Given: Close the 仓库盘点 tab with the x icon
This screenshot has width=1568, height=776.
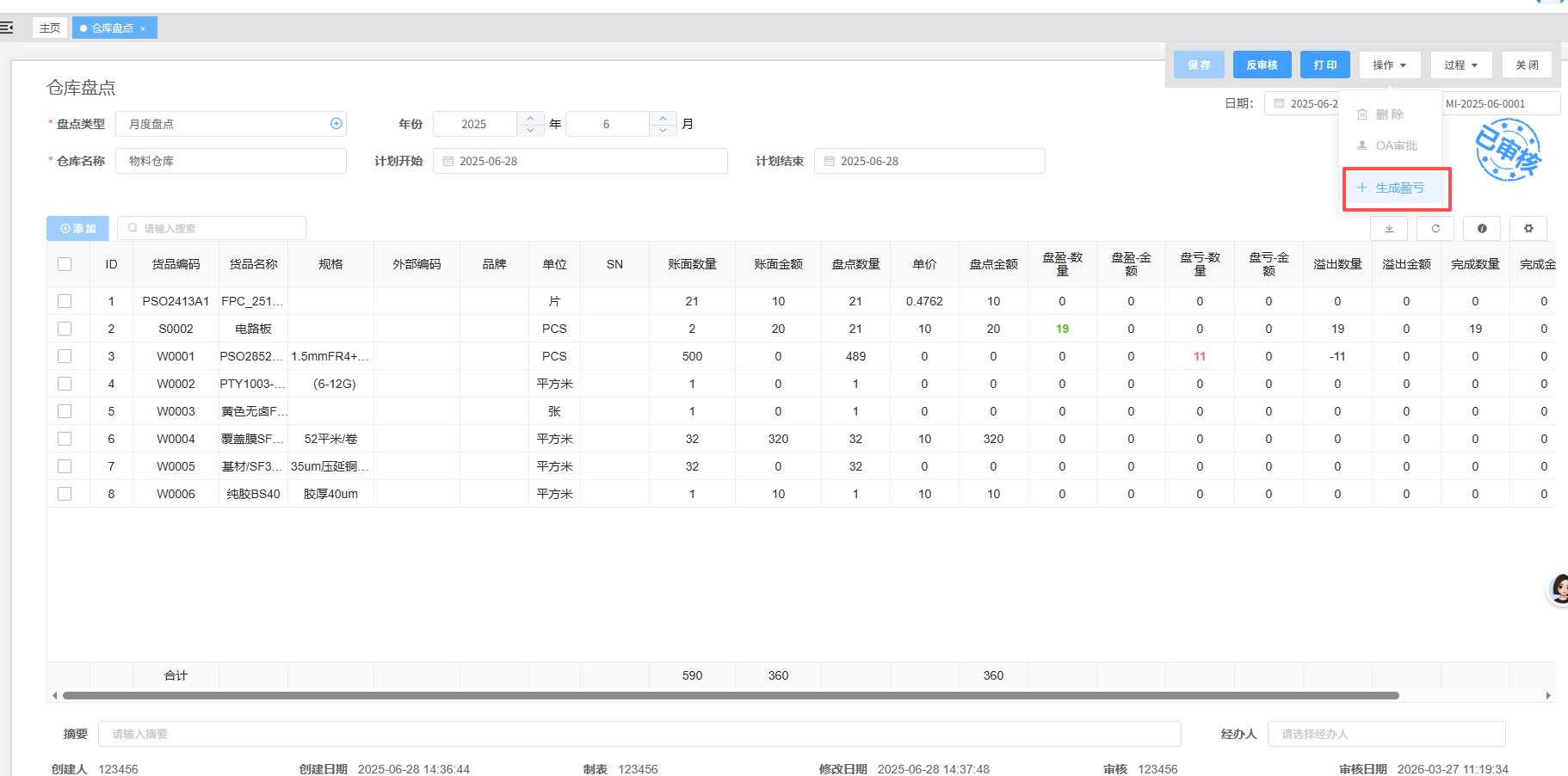Looking at the screenshot, I should point(143,28).
